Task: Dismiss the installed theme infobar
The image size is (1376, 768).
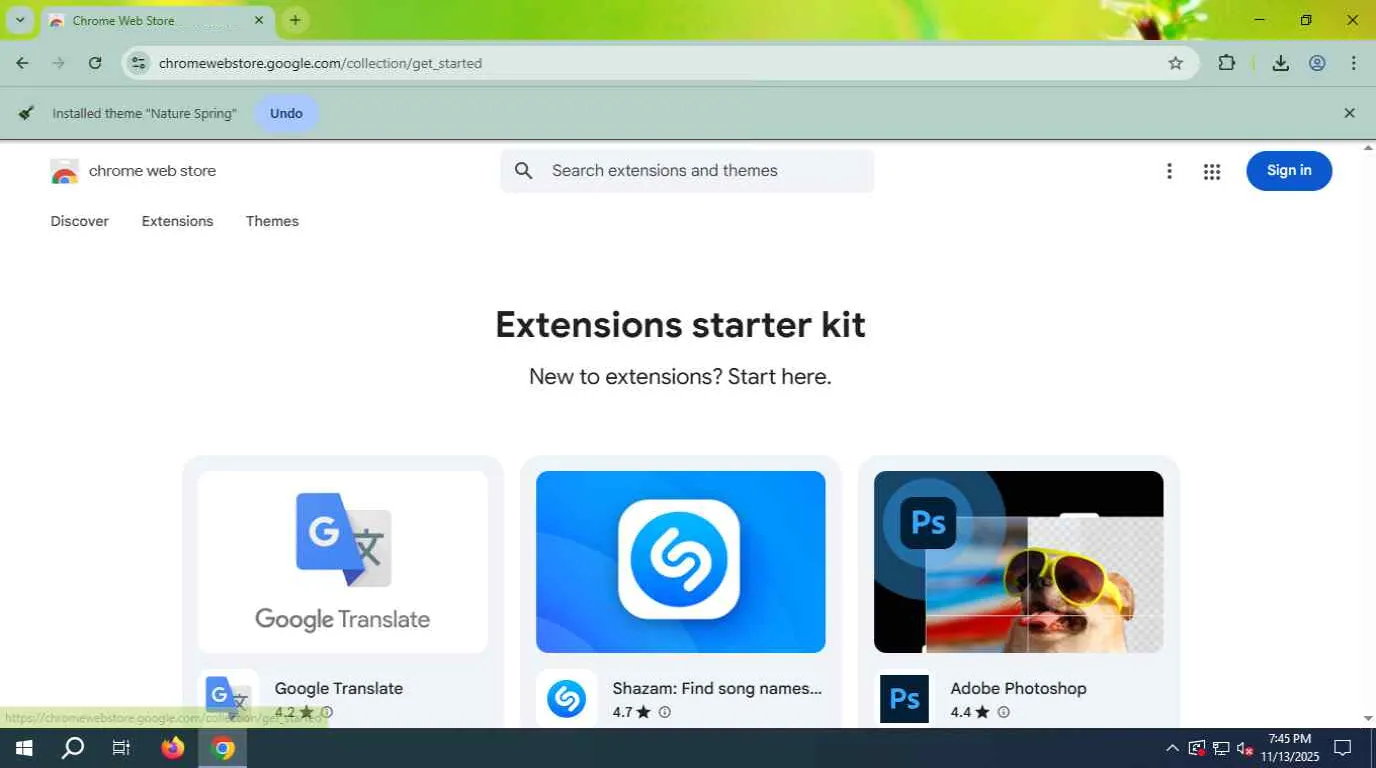Action: [x=1349, y=113]
